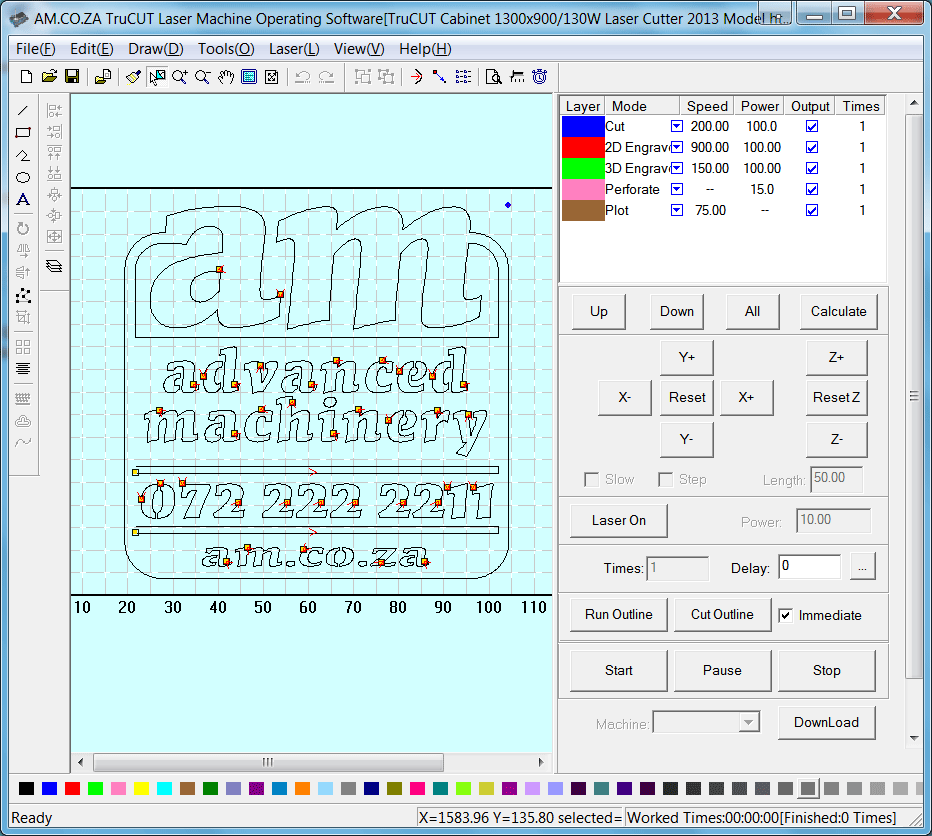Open the Laser menu
This screenshot has width=932, height=836.
pyautogui.click(x=294, y=48)
